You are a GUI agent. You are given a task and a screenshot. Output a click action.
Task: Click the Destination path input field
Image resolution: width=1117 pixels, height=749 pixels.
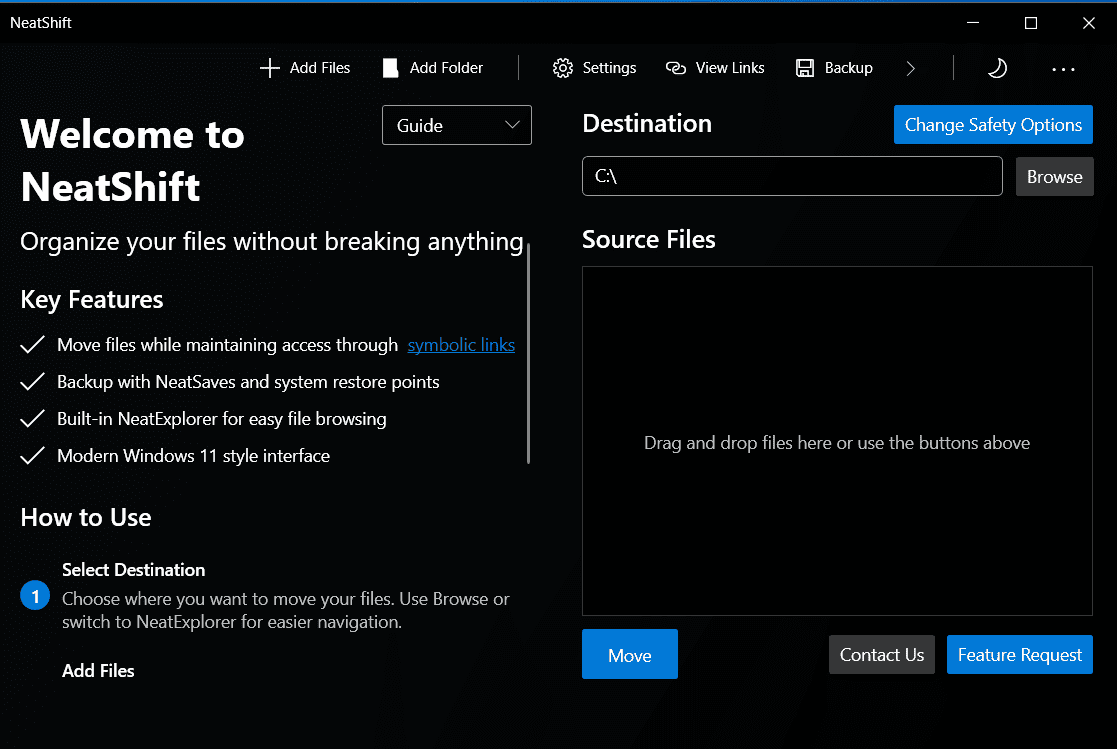(791, 176)
